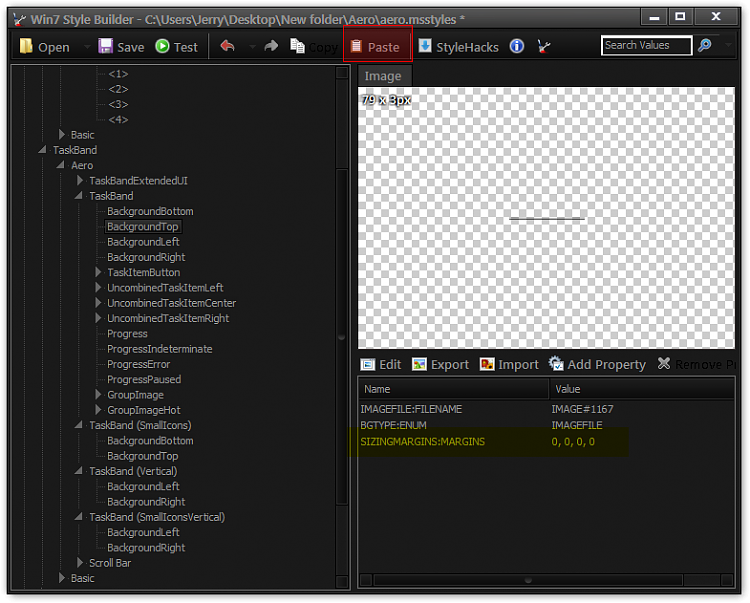This screenshot has height=603, width=750.
Task: Collapse the Aero node
Action: coord(61,165)
